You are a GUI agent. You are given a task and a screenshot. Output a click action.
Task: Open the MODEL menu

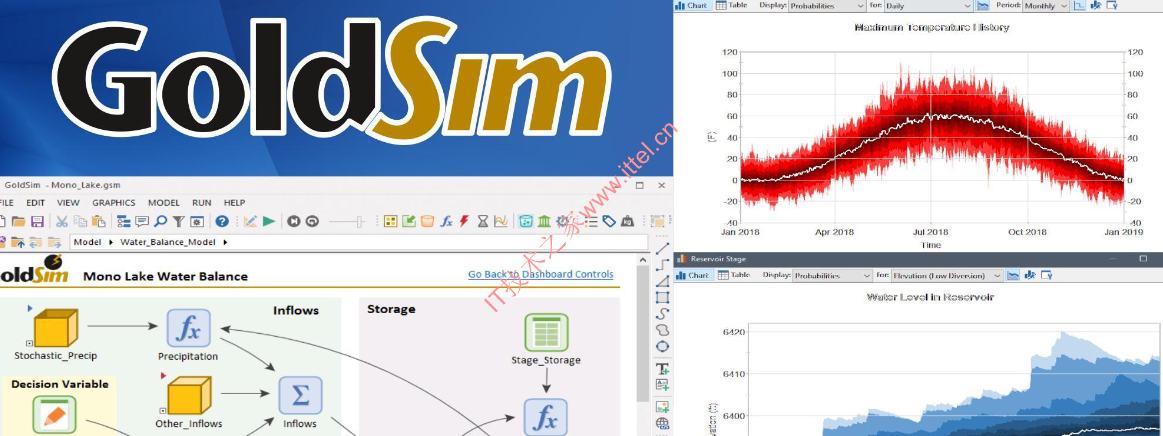[163, 202]
